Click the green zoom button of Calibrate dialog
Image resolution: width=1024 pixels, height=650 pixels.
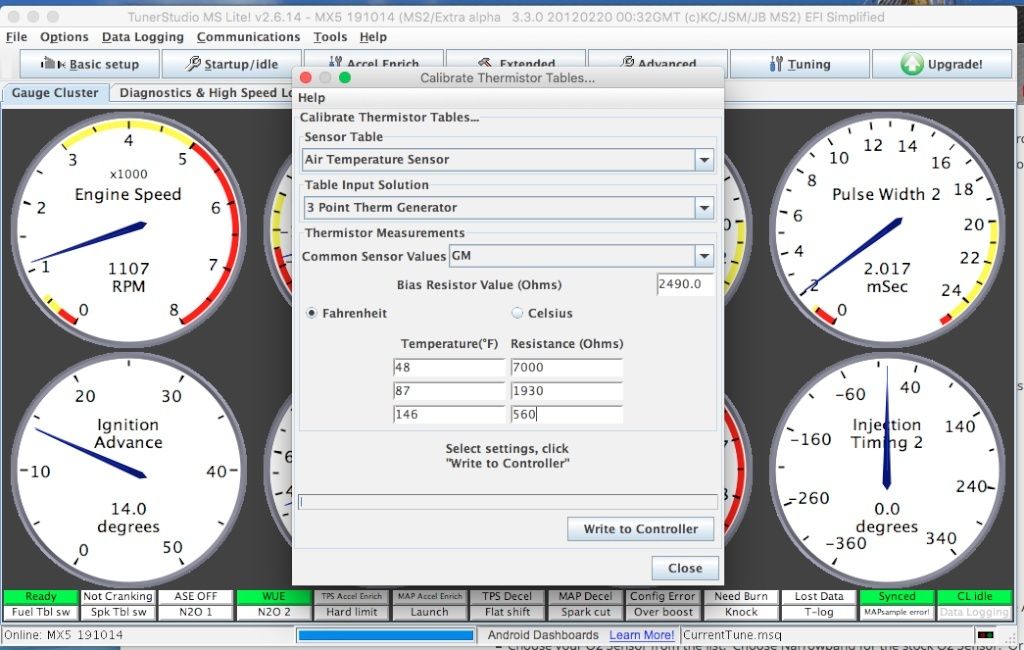345,78
